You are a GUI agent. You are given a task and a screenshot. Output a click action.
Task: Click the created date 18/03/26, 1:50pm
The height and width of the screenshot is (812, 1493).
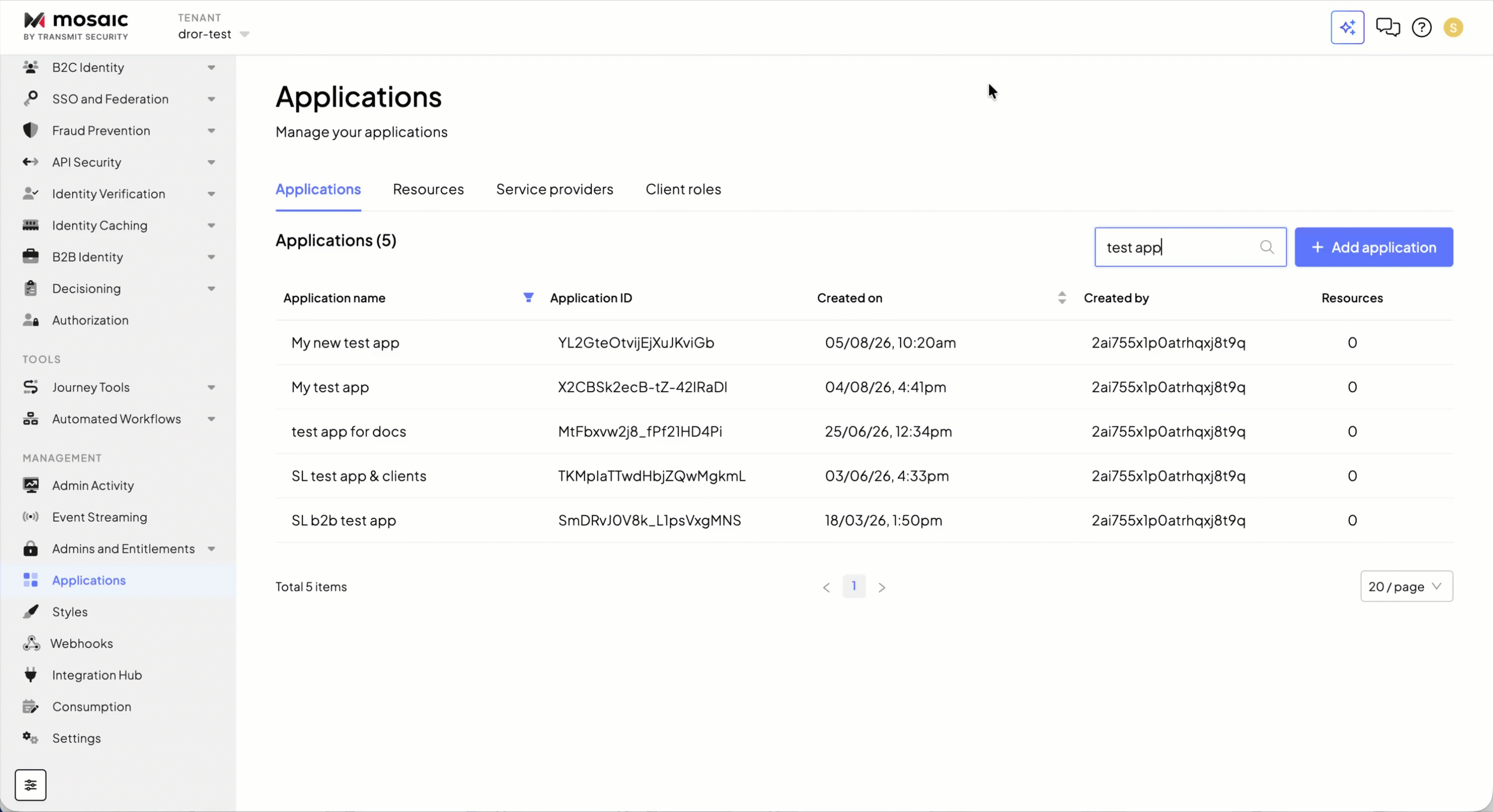(883, 520)
